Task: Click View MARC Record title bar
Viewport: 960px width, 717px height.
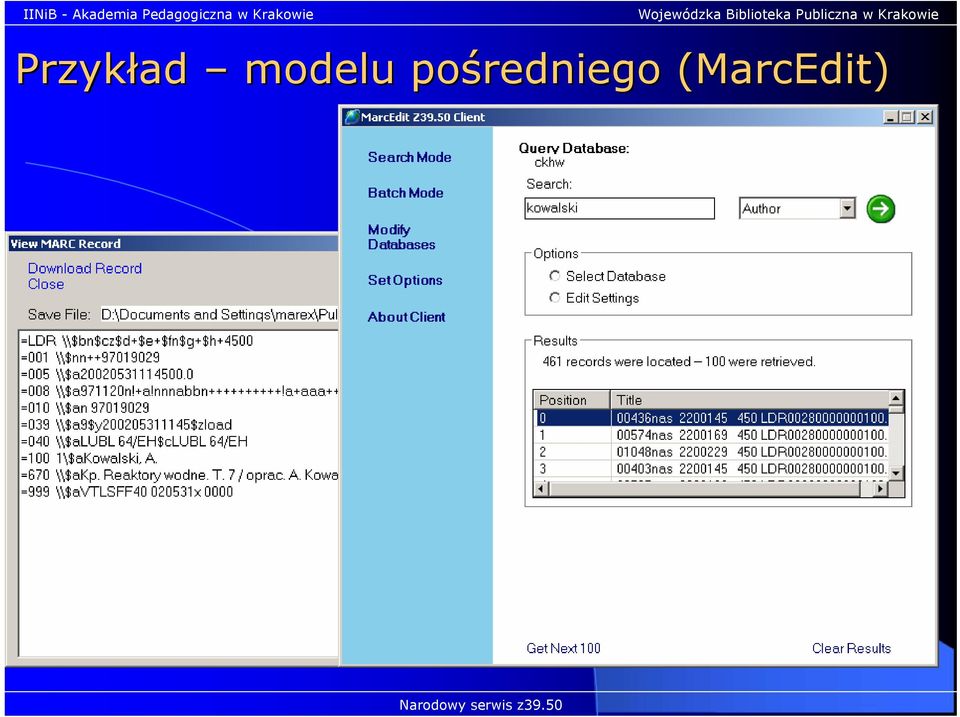Action: 173,244
